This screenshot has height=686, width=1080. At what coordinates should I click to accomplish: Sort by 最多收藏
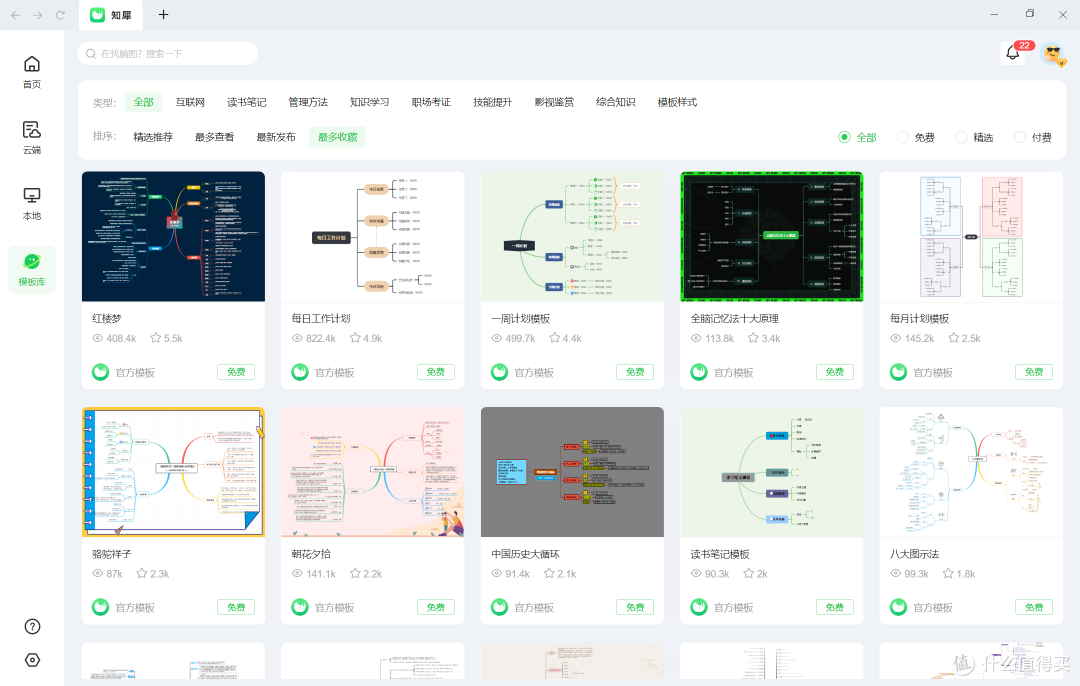(x=338, y=137)
